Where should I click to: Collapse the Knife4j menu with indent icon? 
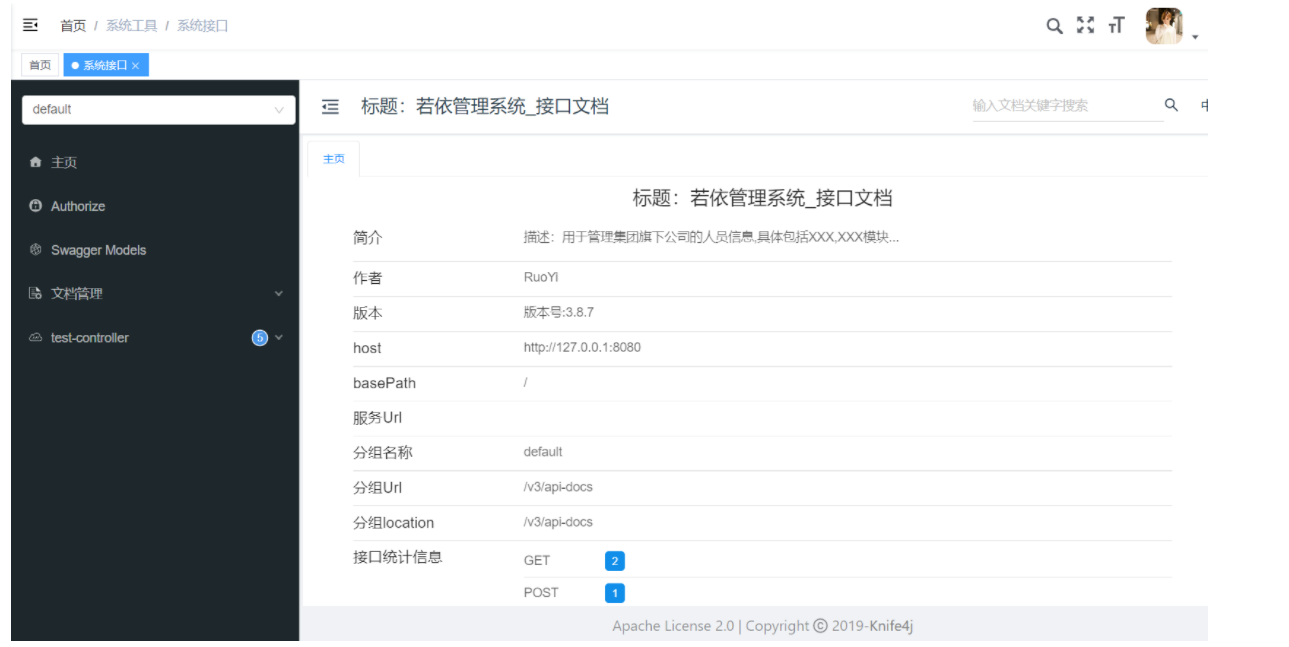tap(330, 107)
